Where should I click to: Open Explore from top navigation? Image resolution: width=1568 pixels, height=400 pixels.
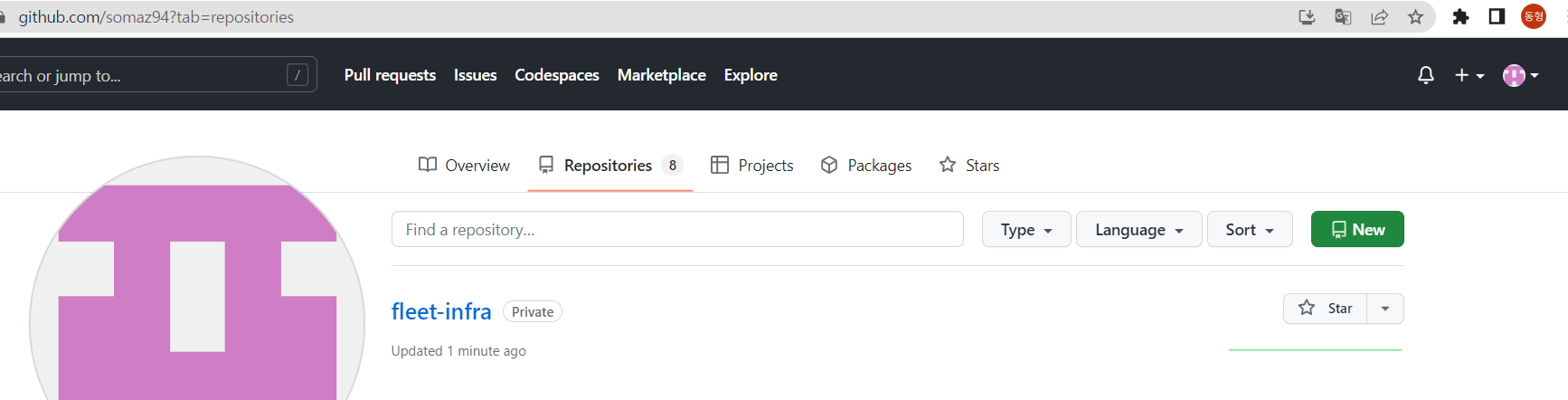click(751, 75)
